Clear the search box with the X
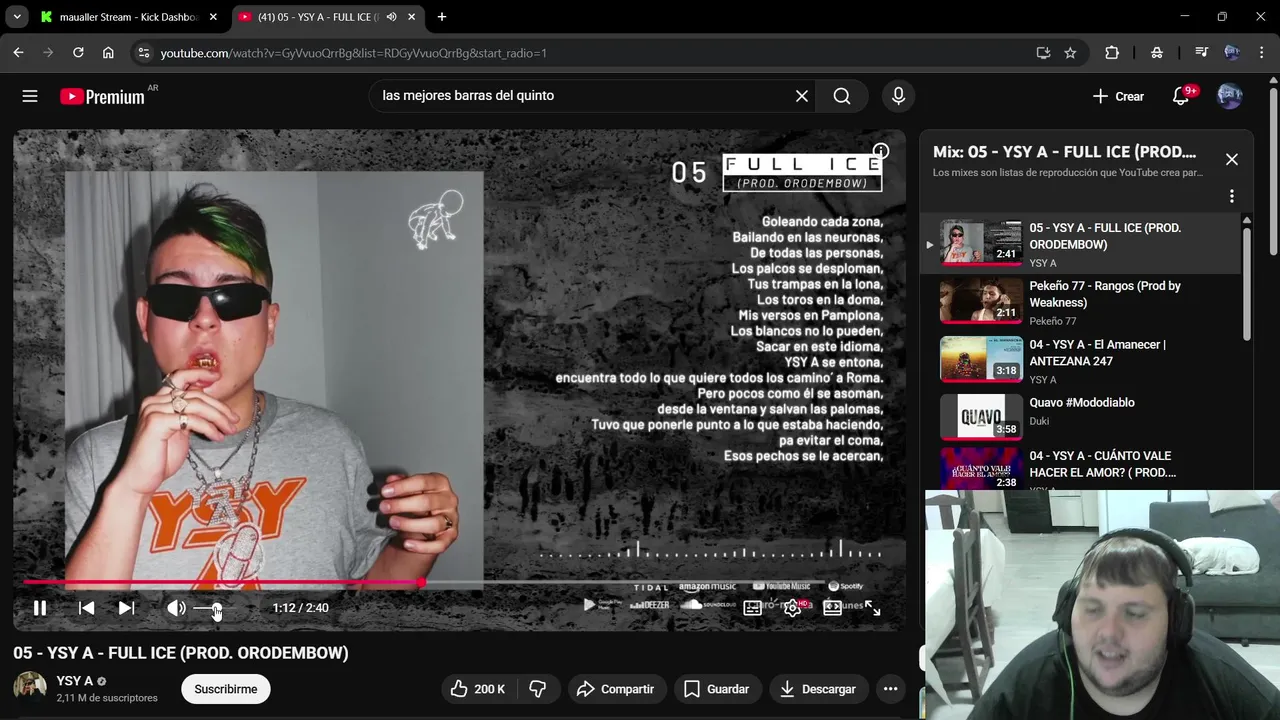The width and height of the screenshot is (1280, 720). click(802, 96)
